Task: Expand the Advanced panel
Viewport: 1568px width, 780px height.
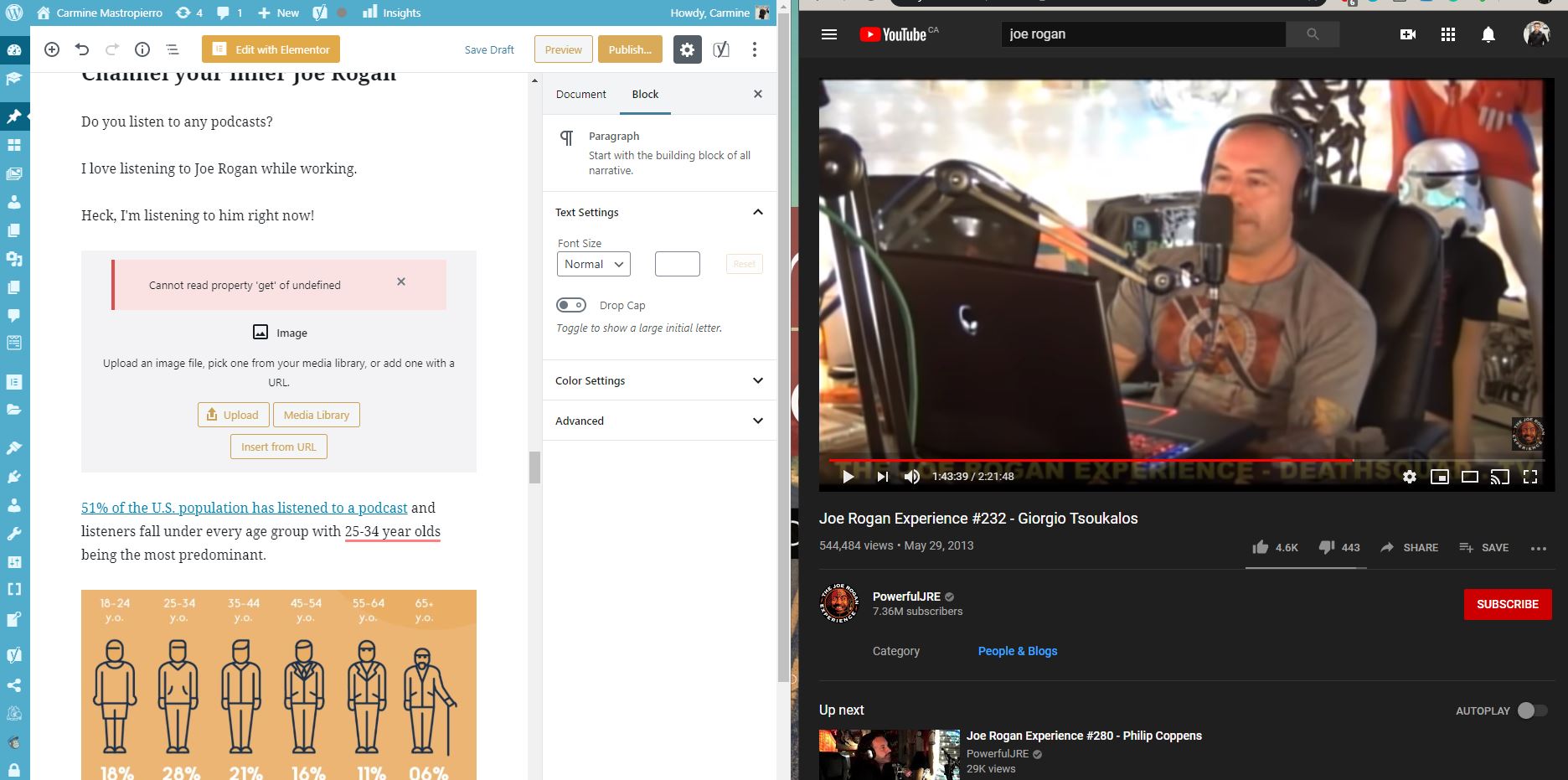Action: [x=660, y=421]
